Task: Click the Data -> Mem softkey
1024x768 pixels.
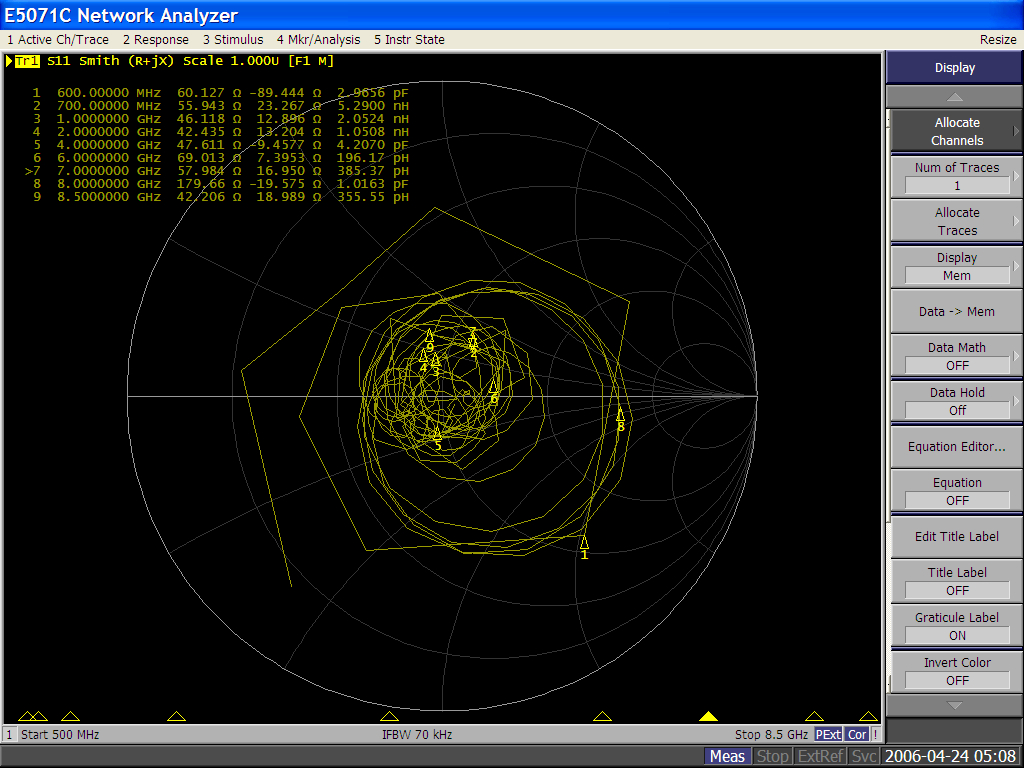Action: [956, 312]
